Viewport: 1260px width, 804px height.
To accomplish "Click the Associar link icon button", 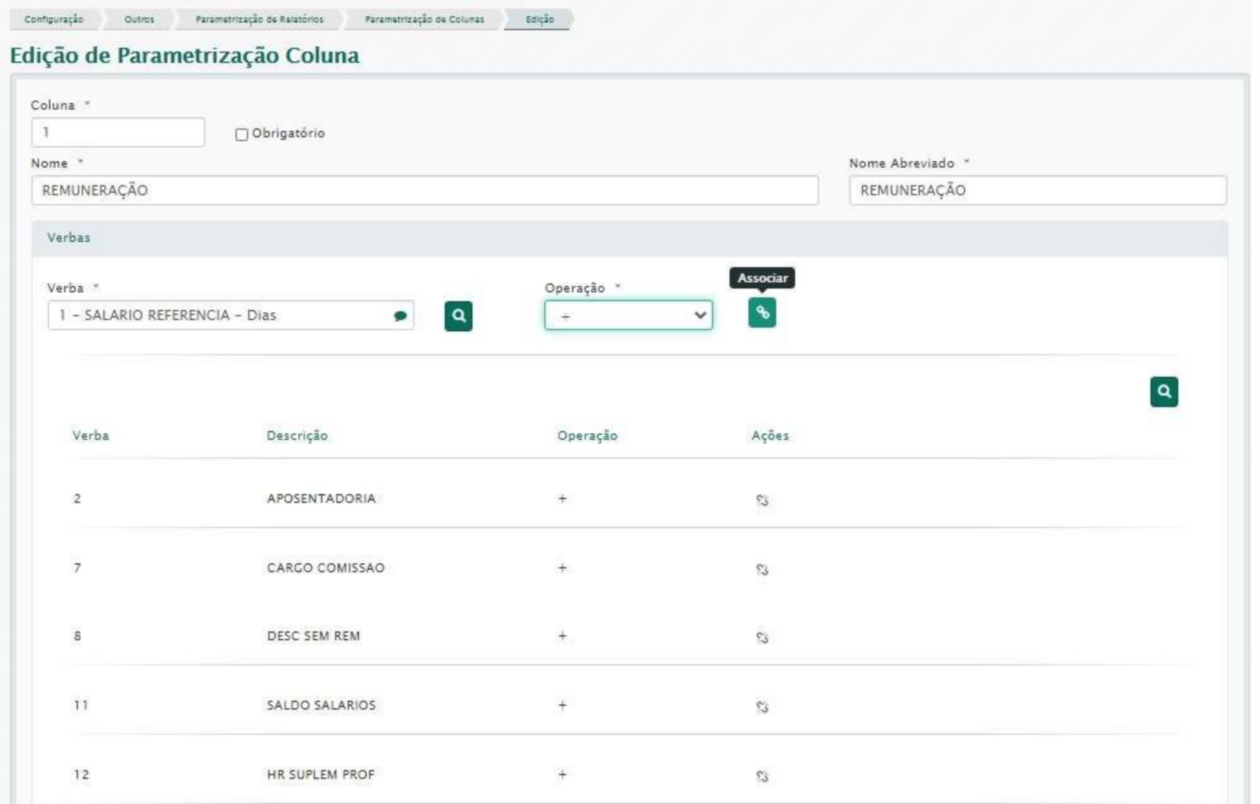I will coord(762,313).
